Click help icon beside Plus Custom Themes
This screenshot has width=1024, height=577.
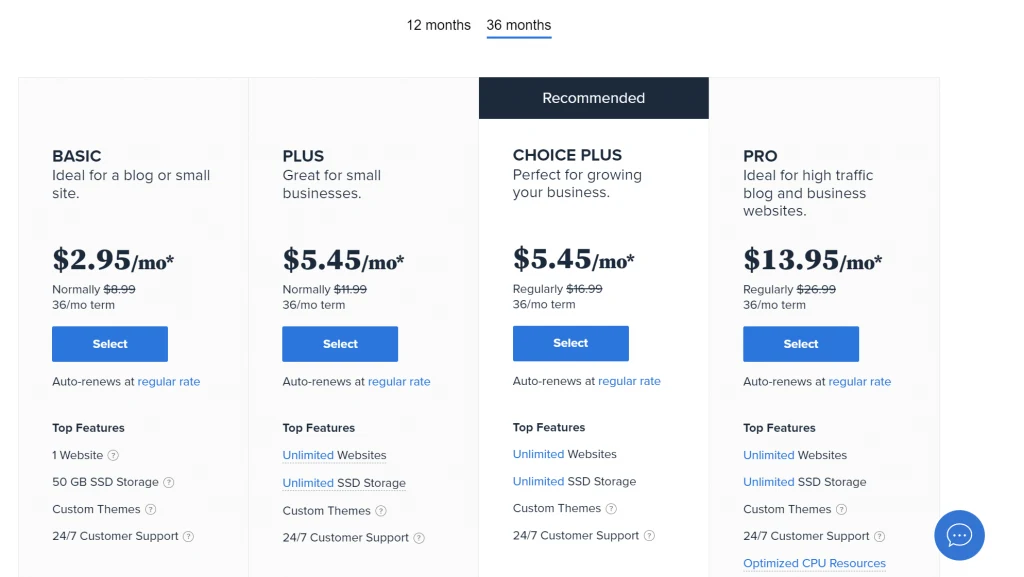tap(381, 511)
